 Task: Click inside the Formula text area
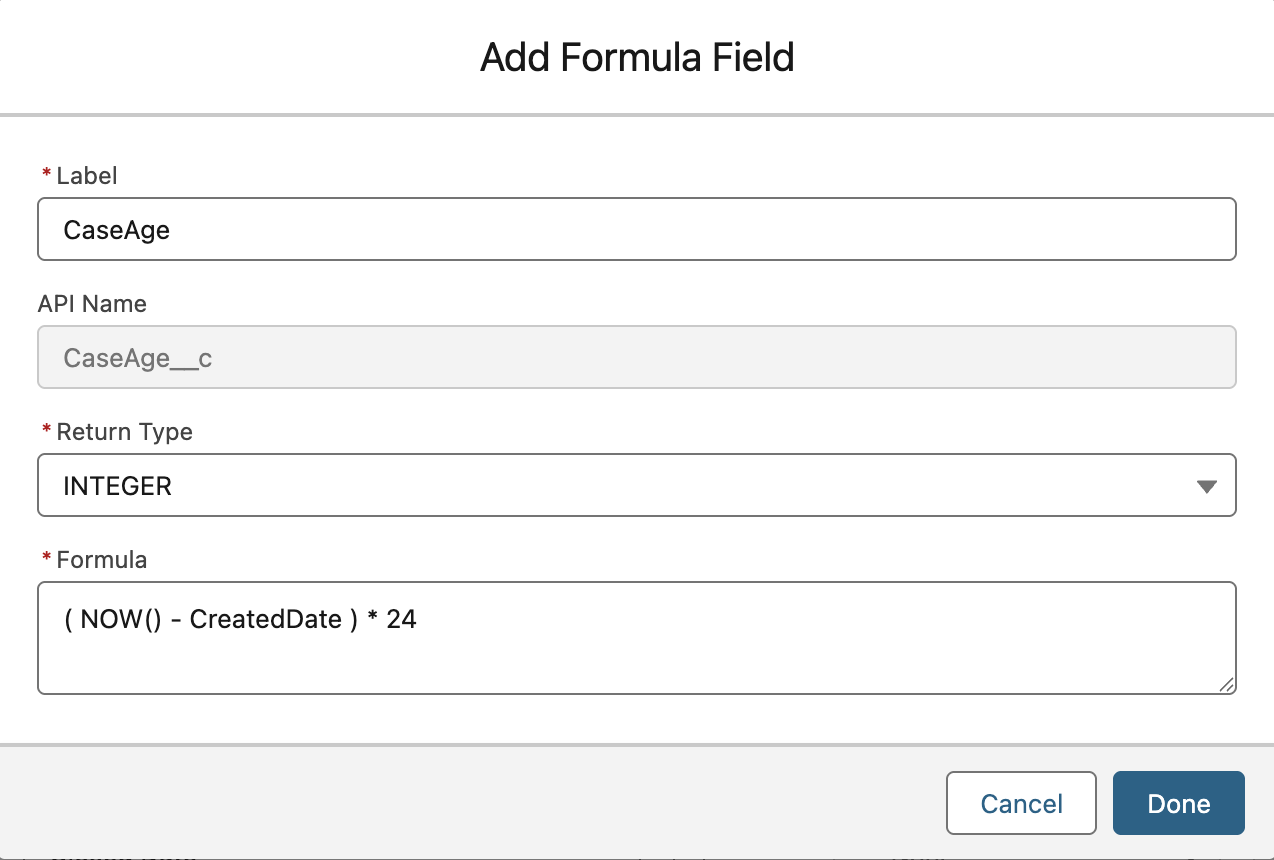coord(636,655)
